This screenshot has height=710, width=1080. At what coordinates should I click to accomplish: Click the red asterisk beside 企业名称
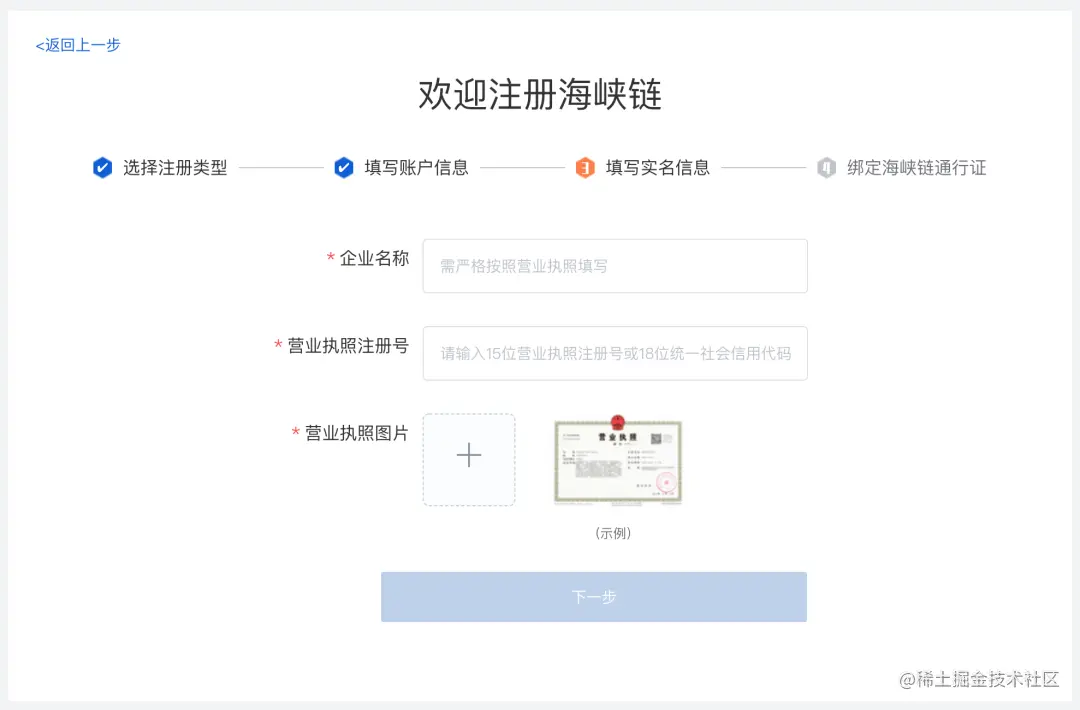point(331,258)
